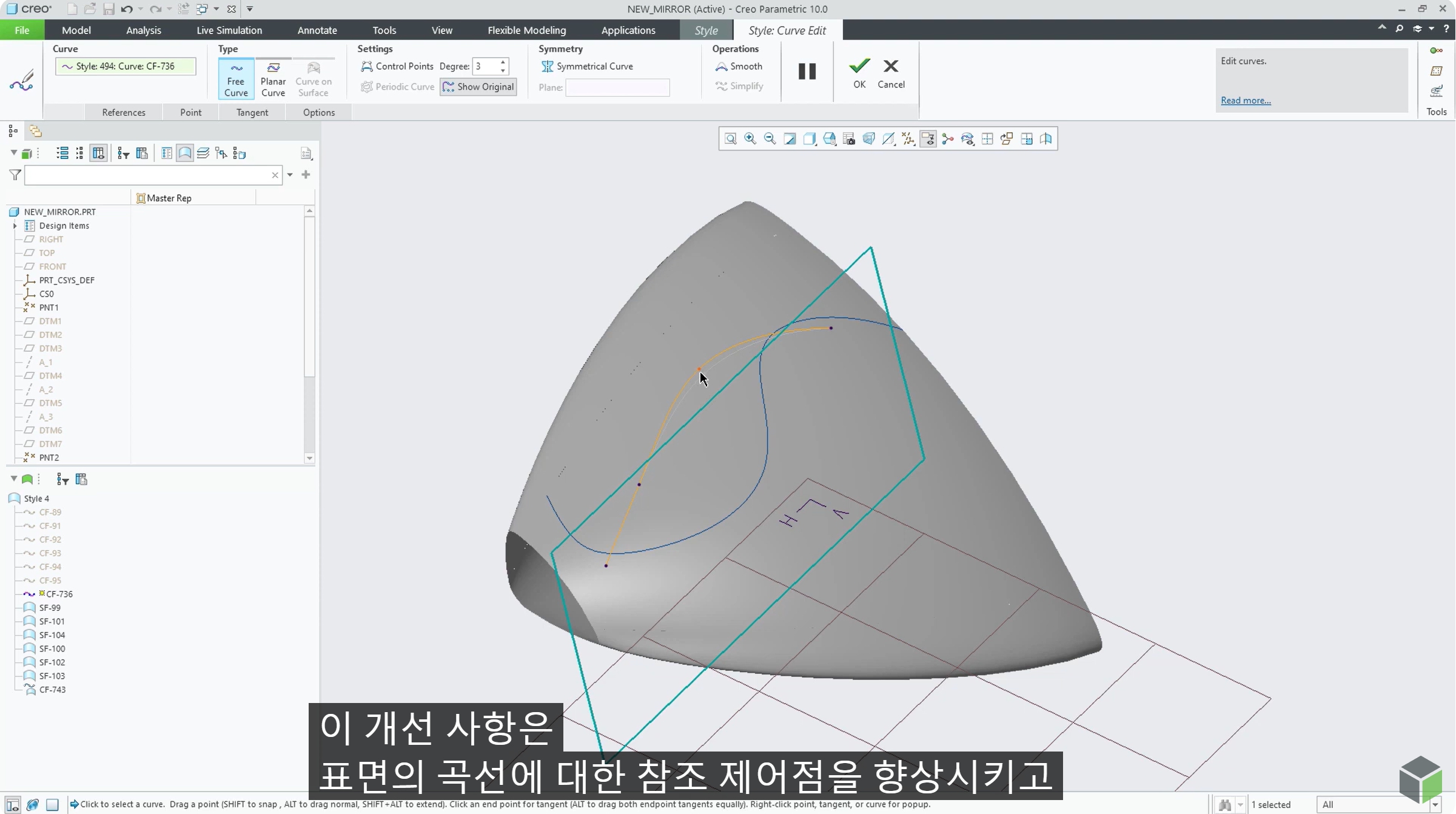Confirm the curve edit with OK
Viewport: 1456px width, 814px height.
coord(859,73)
